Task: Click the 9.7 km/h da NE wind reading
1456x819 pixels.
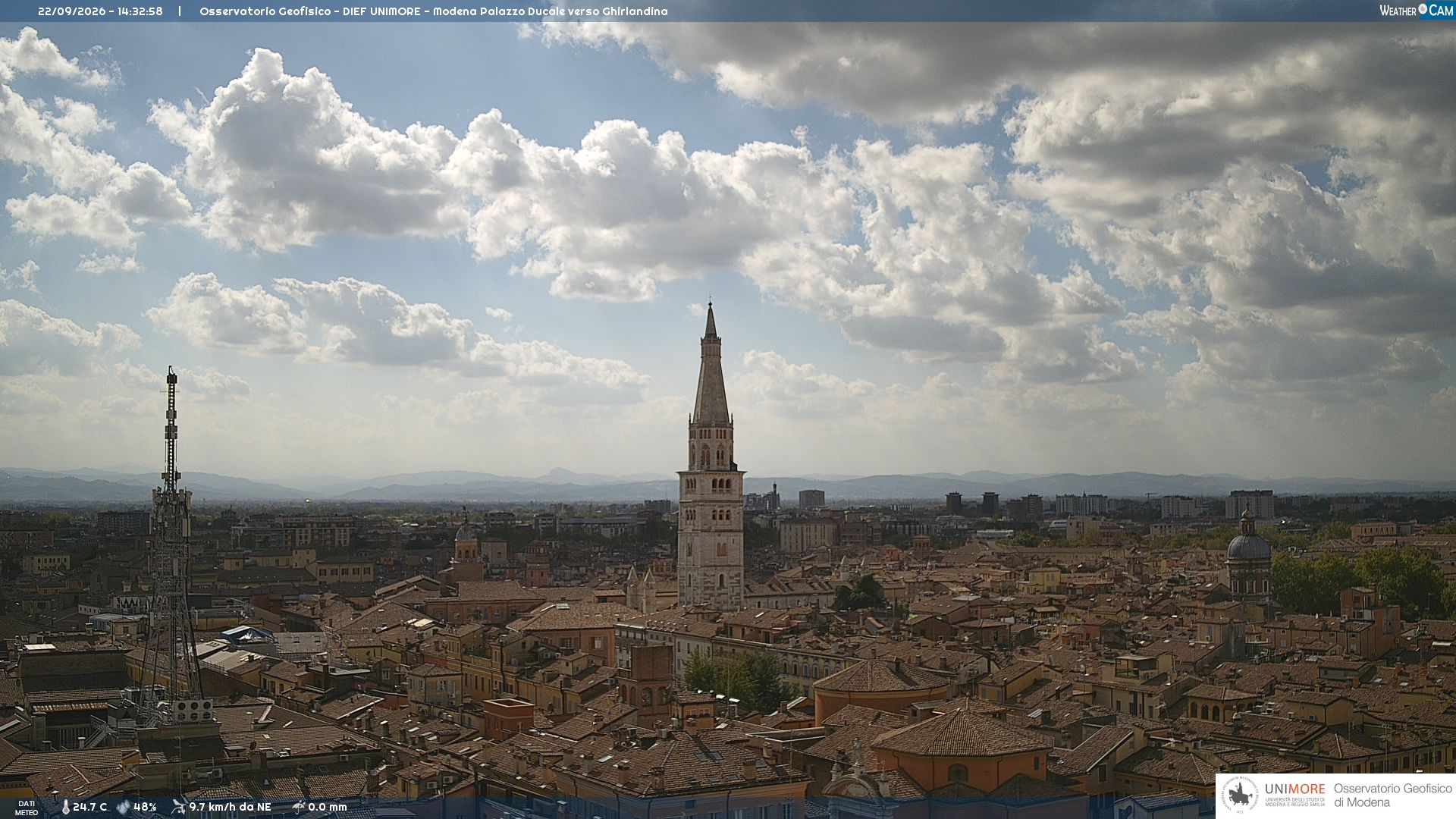Action: click(230, 808)
